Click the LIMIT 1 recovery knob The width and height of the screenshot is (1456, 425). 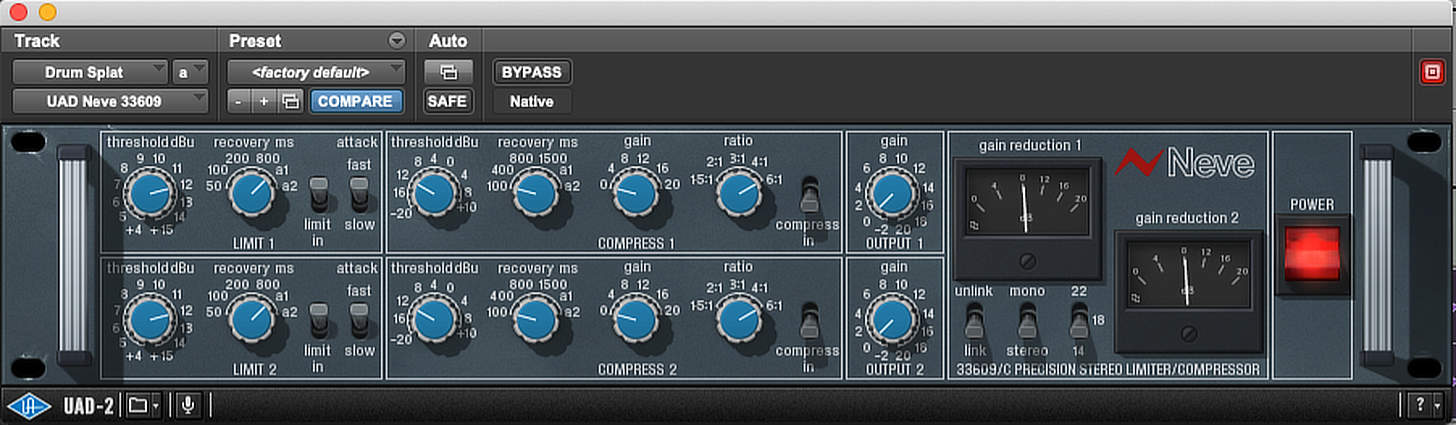coord(252,193)
